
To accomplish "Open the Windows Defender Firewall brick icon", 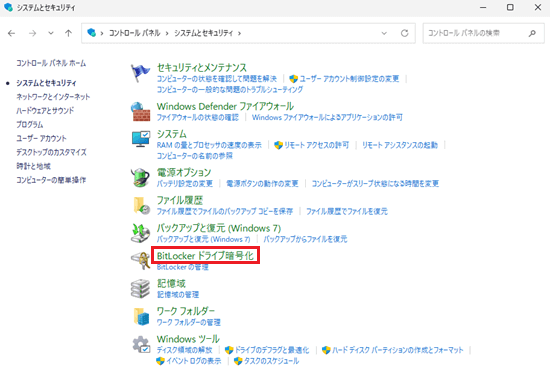I will [140, 112].
